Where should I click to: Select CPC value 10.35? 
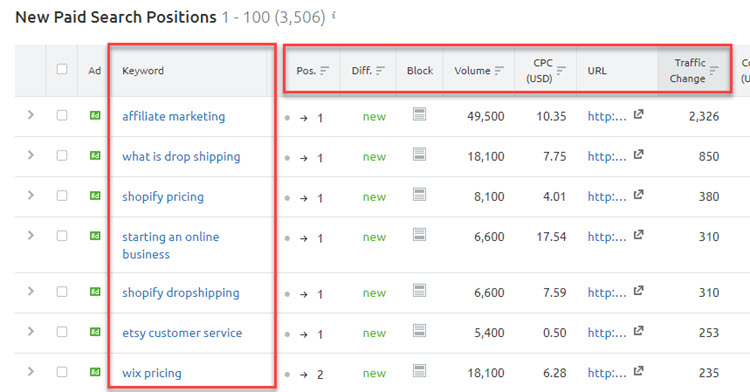(x=551, y=116)
